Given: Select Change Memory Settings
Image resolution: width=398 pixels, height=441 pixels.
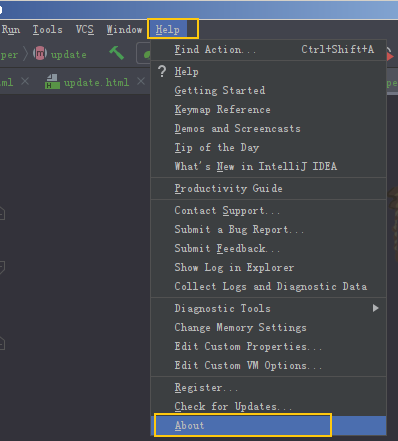Looking at the screenshot, I should pos(269,328).
